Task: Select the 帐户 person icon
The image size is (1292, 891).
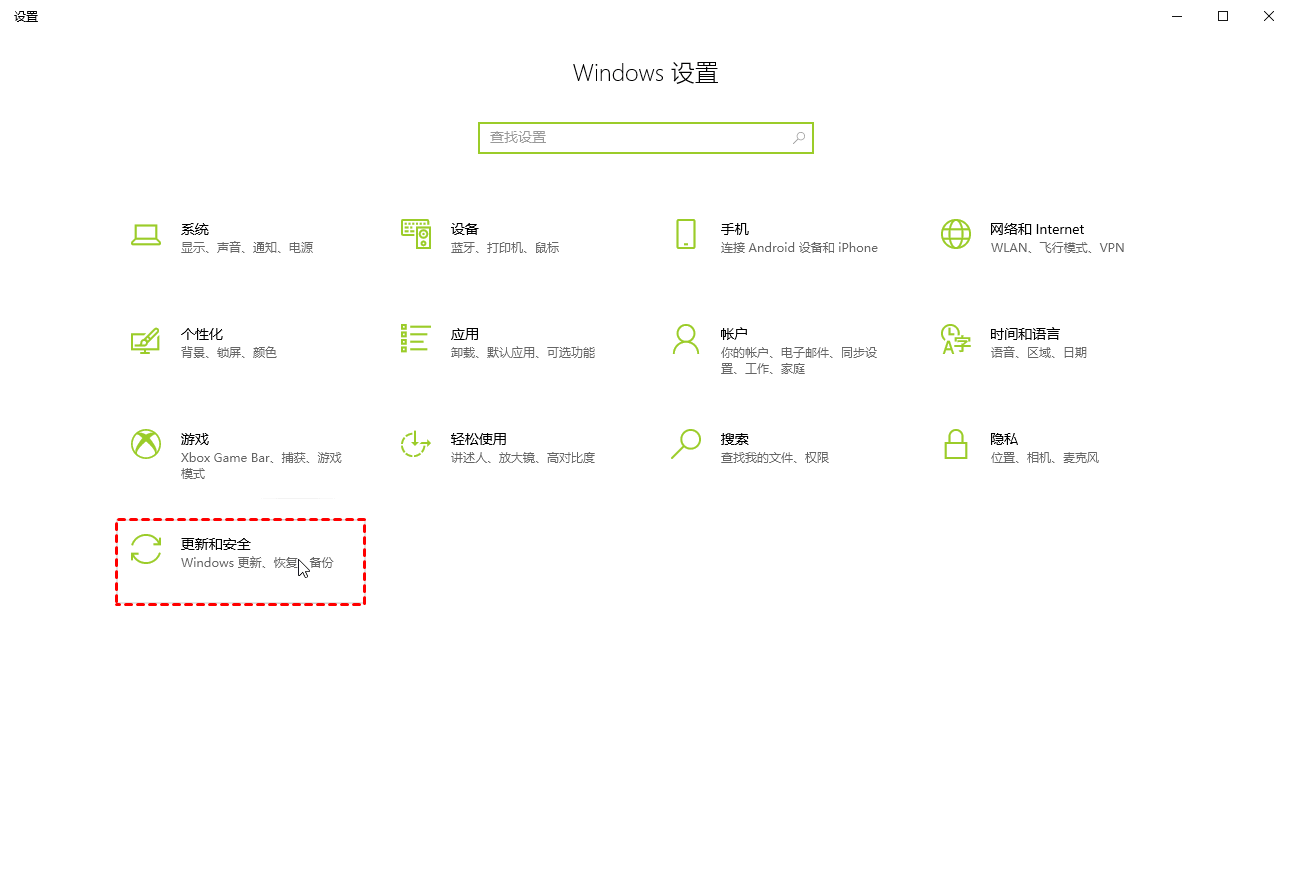Action: [686, 339]
